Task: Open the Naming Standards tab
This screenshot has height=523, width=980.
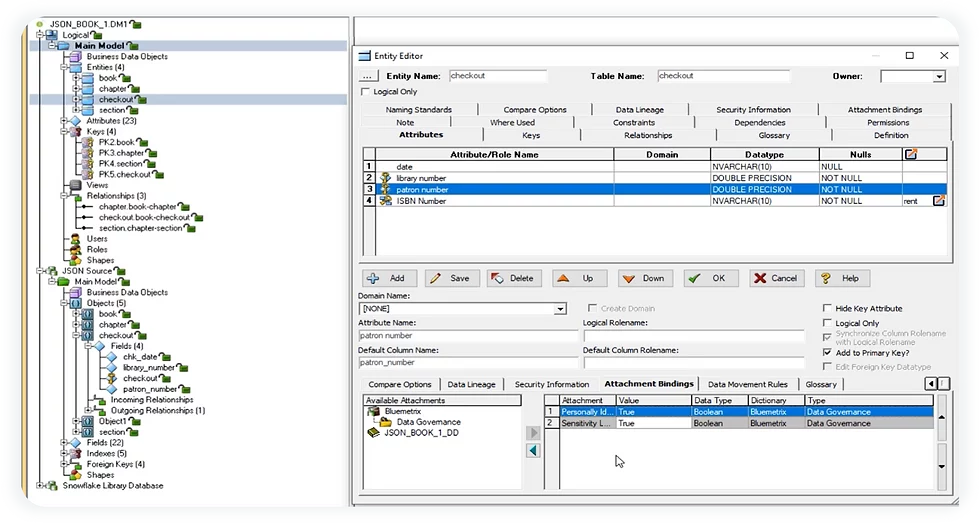Action: coord(418,109)
